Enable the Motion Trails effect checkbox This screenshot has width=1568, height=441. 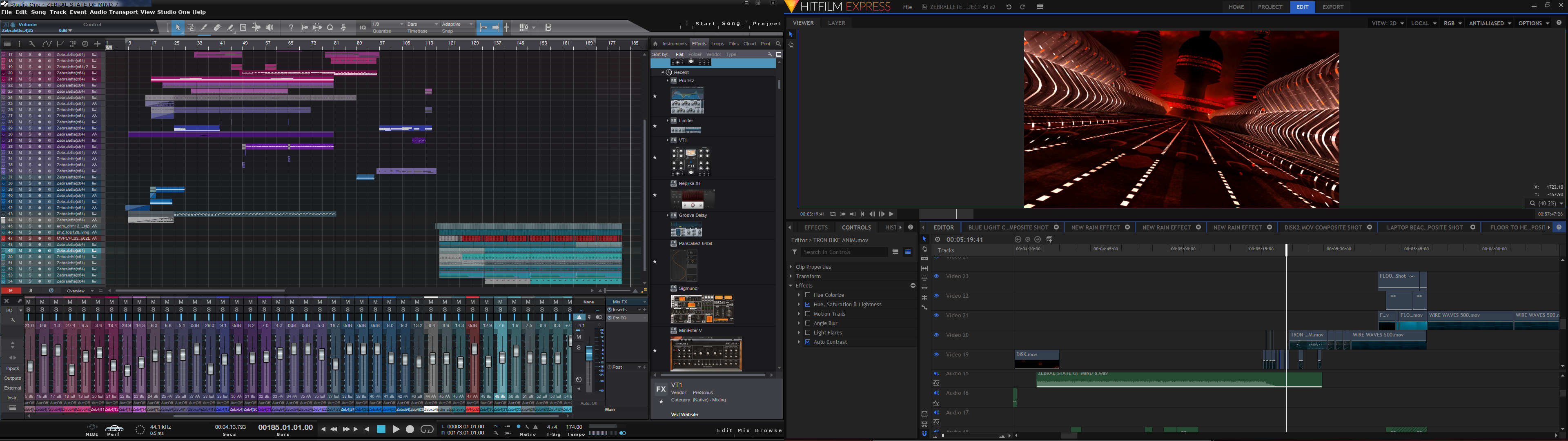[808, 314]
